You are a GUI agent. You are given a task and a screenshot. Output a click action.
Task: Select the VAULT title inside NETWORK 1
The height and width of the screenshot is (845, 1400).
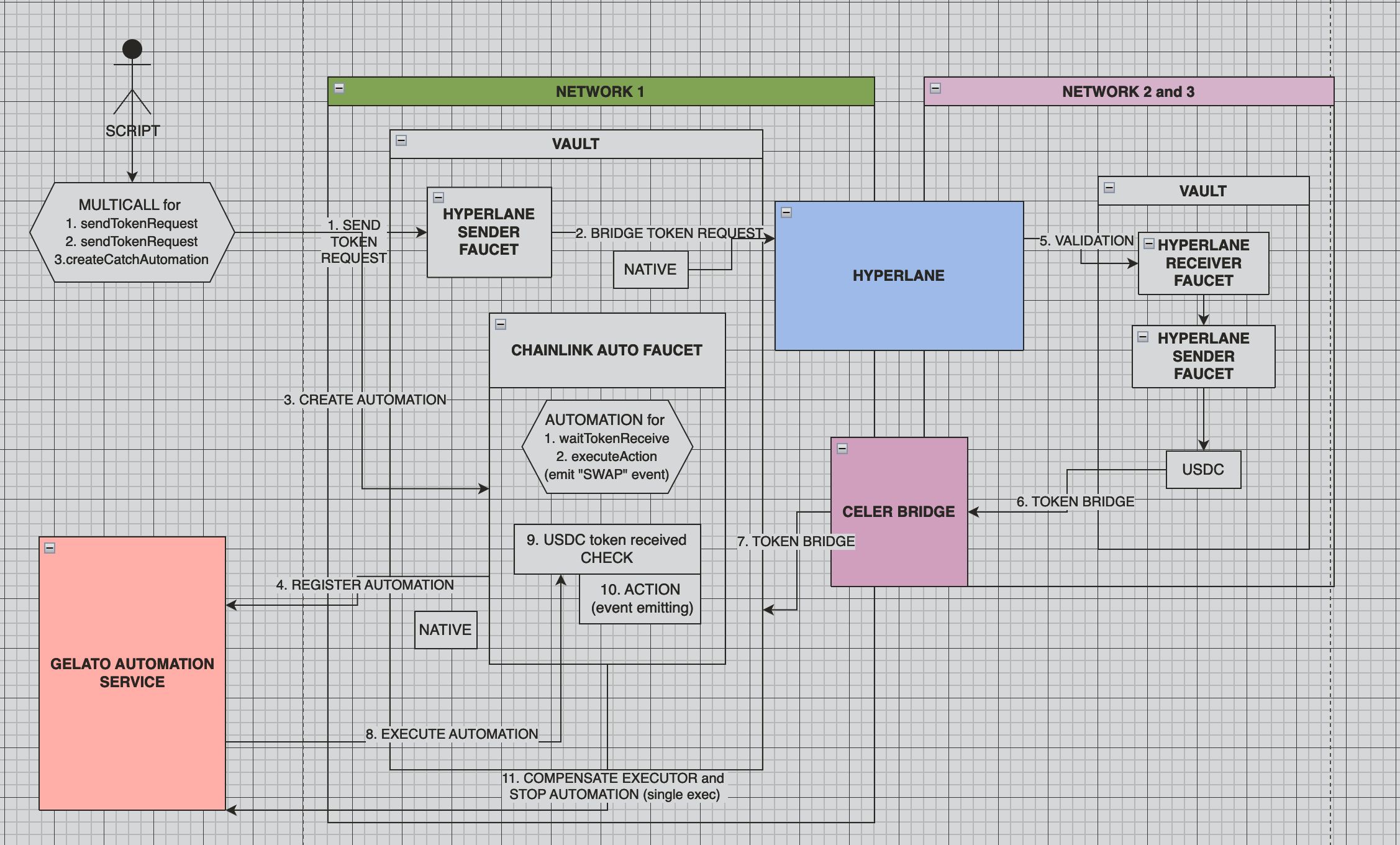click(x=576, y=144)
